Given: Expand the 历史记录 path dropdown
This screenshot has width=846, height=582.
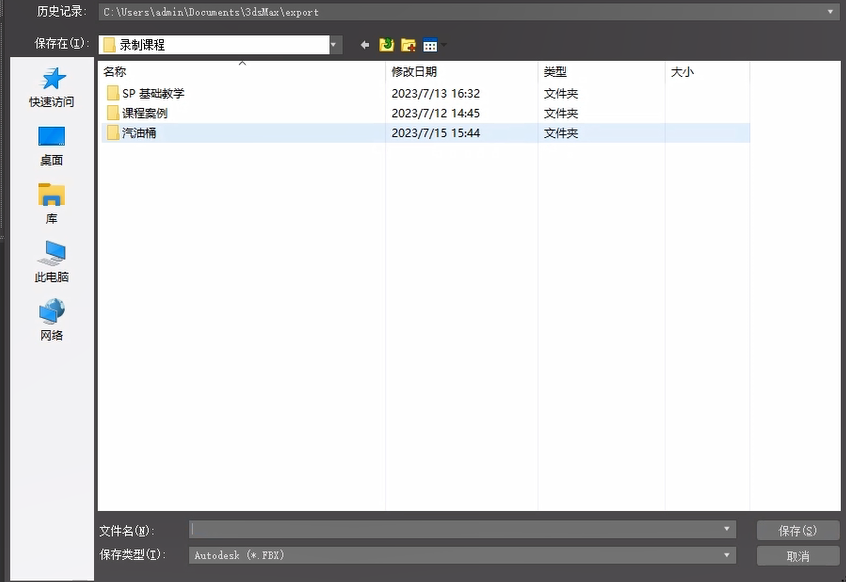Looking at the screenshot, I should click(x=831, y=12).
